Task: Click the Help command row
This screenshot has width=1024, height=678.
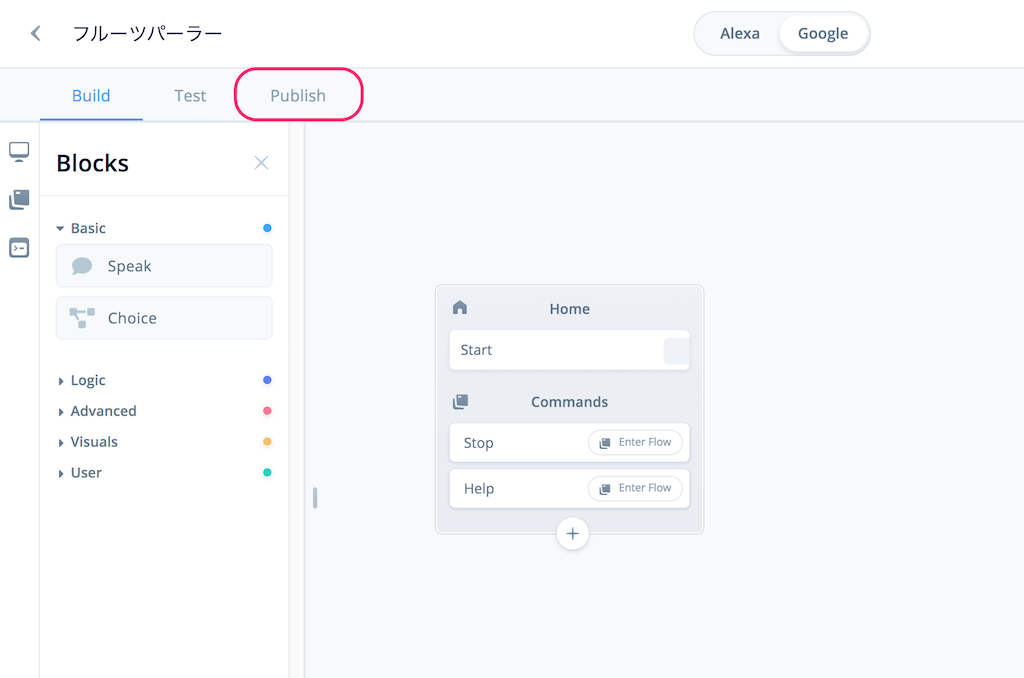Action: click(x=569, y=489)
